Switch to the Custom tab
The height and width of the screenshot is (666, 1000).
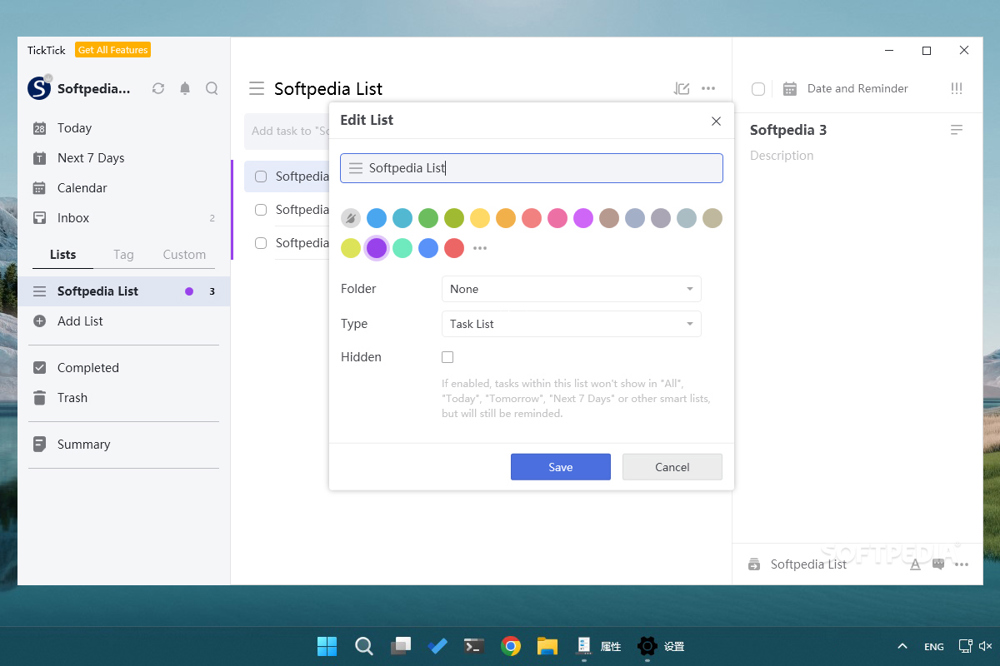pos(184,255)
